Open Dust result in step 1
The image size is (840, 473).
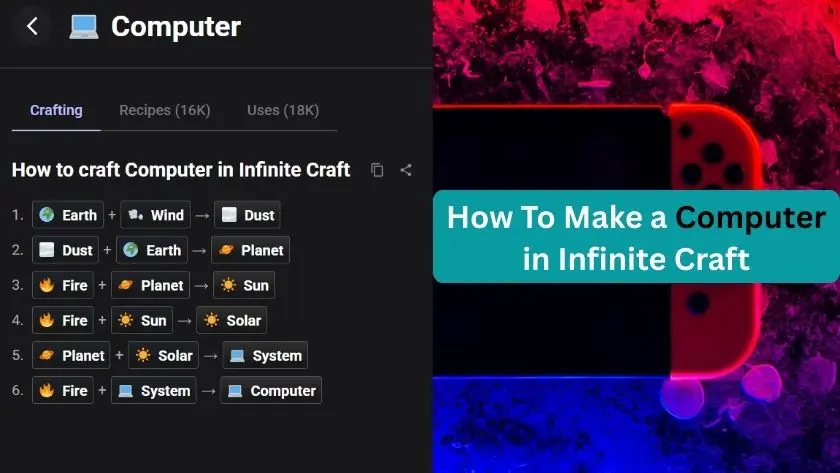pos(248,215)
